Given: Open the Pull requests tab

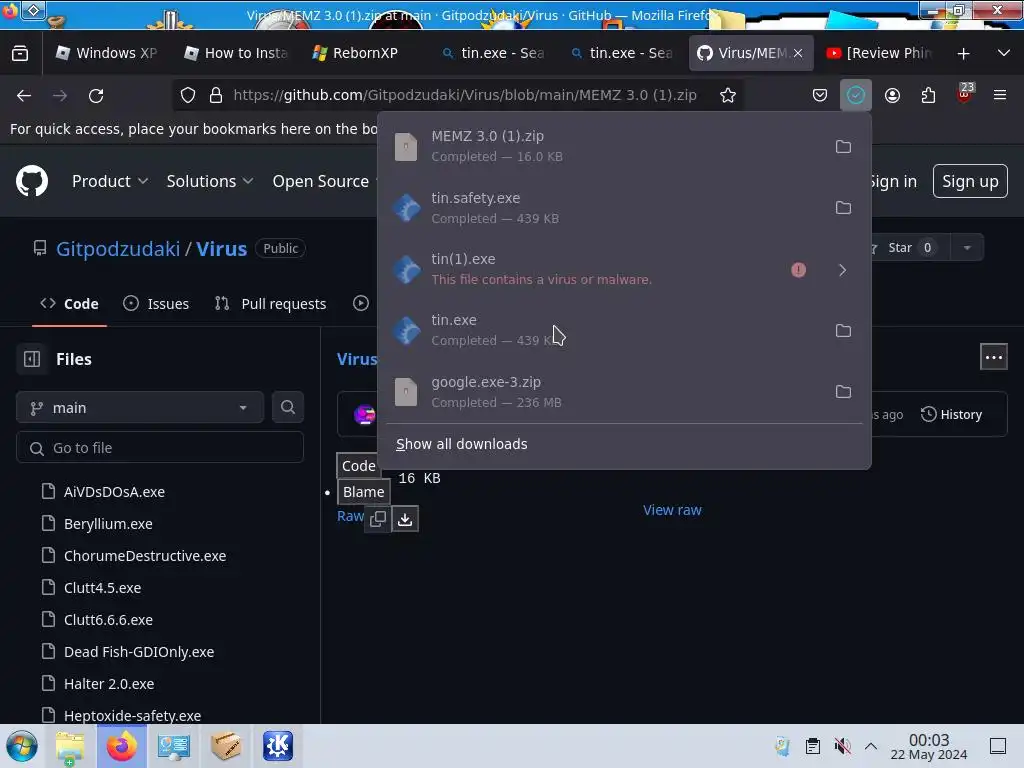Looking at the screenshot, I should 270,304.
